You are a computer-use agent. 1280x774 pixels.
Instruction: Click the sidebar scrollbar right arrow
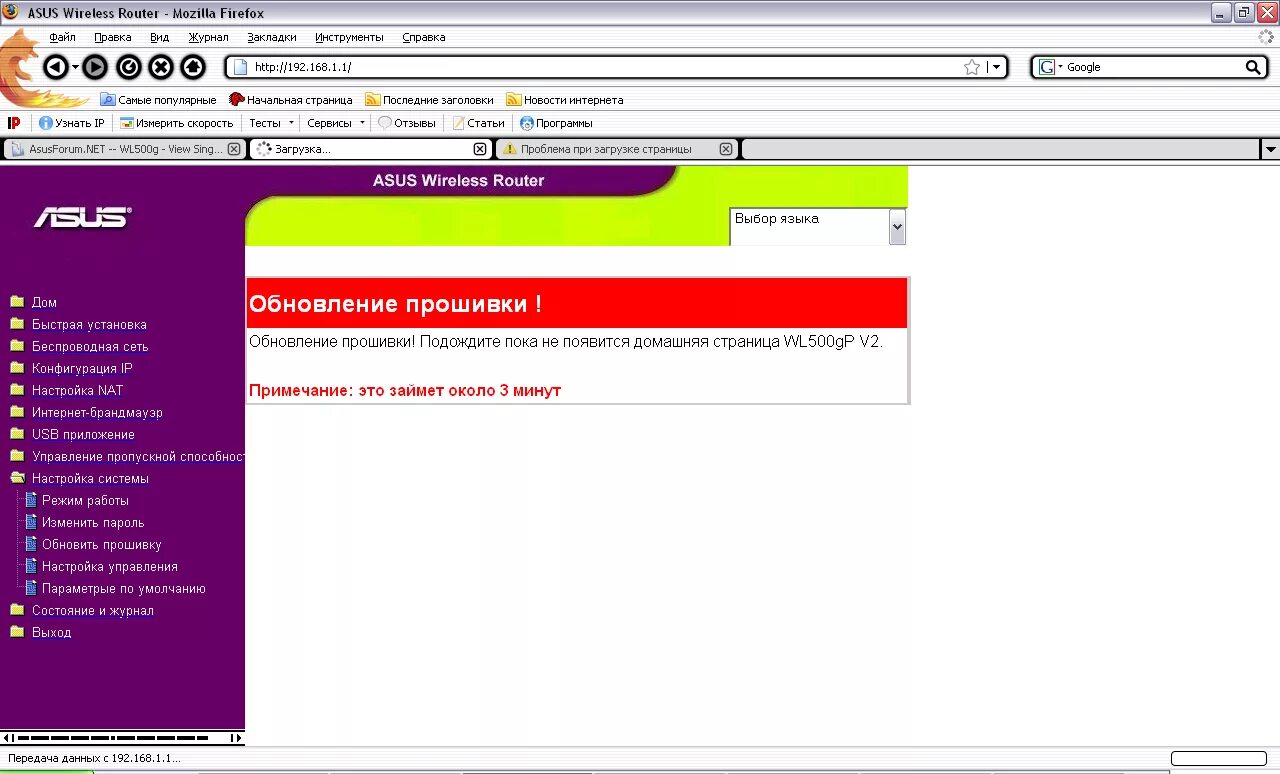pos(236,738)
